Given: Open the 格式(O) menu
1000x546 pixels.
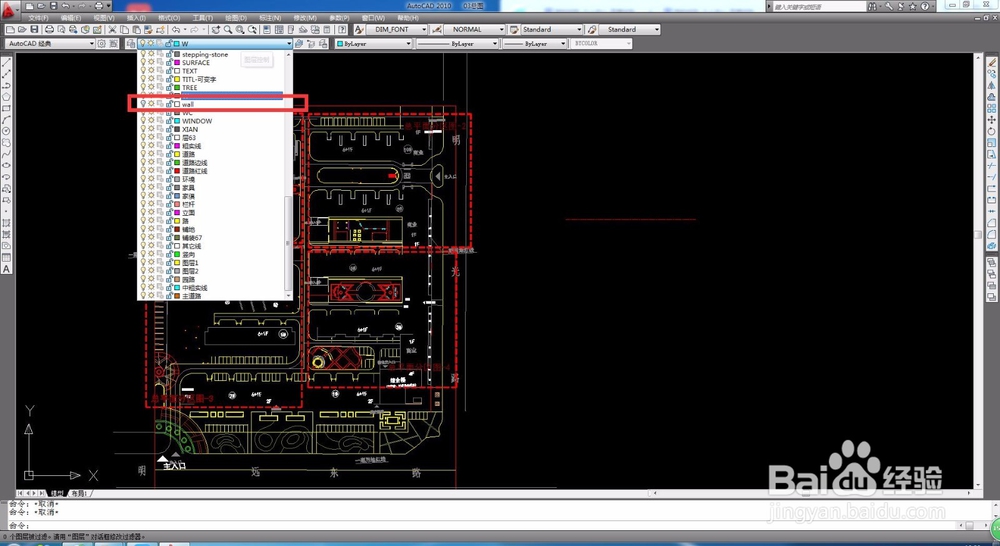Looking at the screenshot, I should coord(169,18).
